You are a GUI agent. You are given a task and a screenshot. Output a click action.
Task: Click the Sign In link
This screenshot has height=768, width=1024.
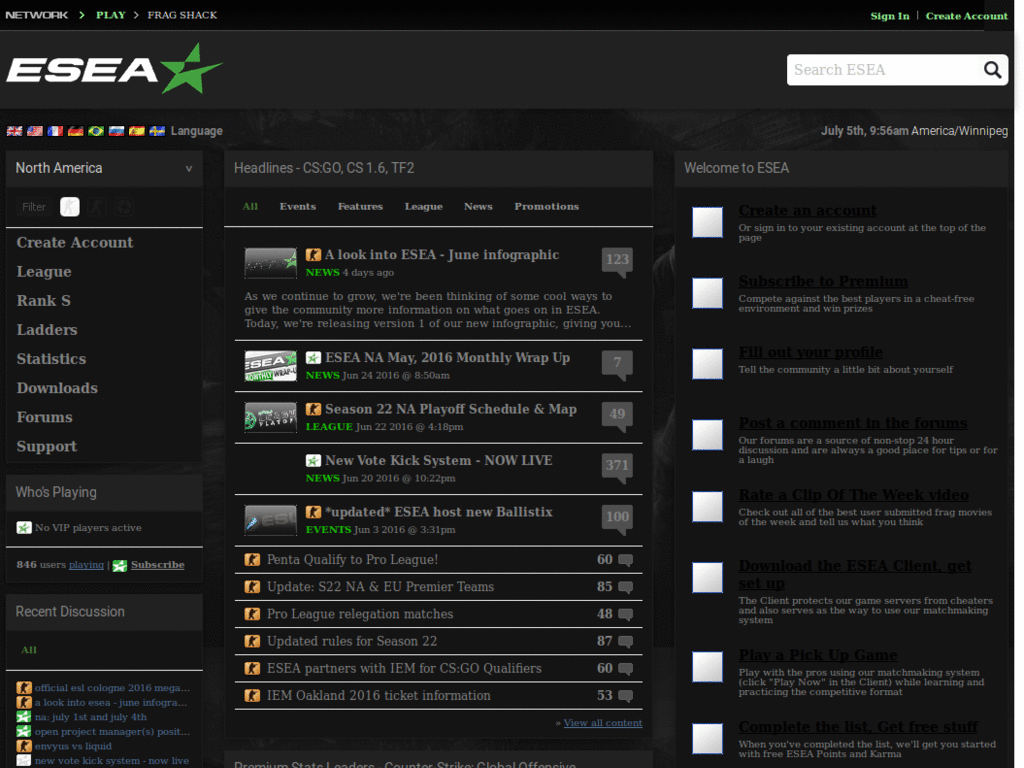tap(890, 16)
